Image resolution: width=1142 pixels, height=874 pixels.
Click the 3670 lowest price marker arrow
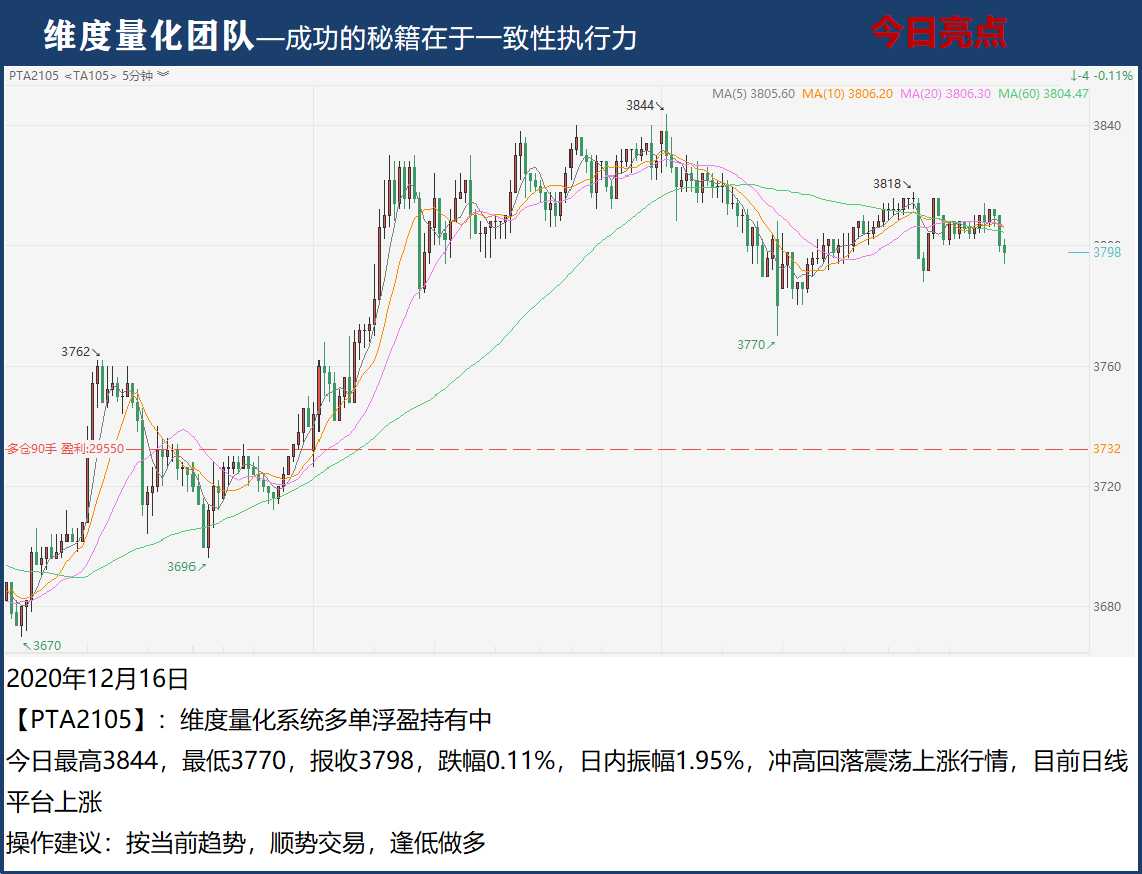click(x=26, y=645)
